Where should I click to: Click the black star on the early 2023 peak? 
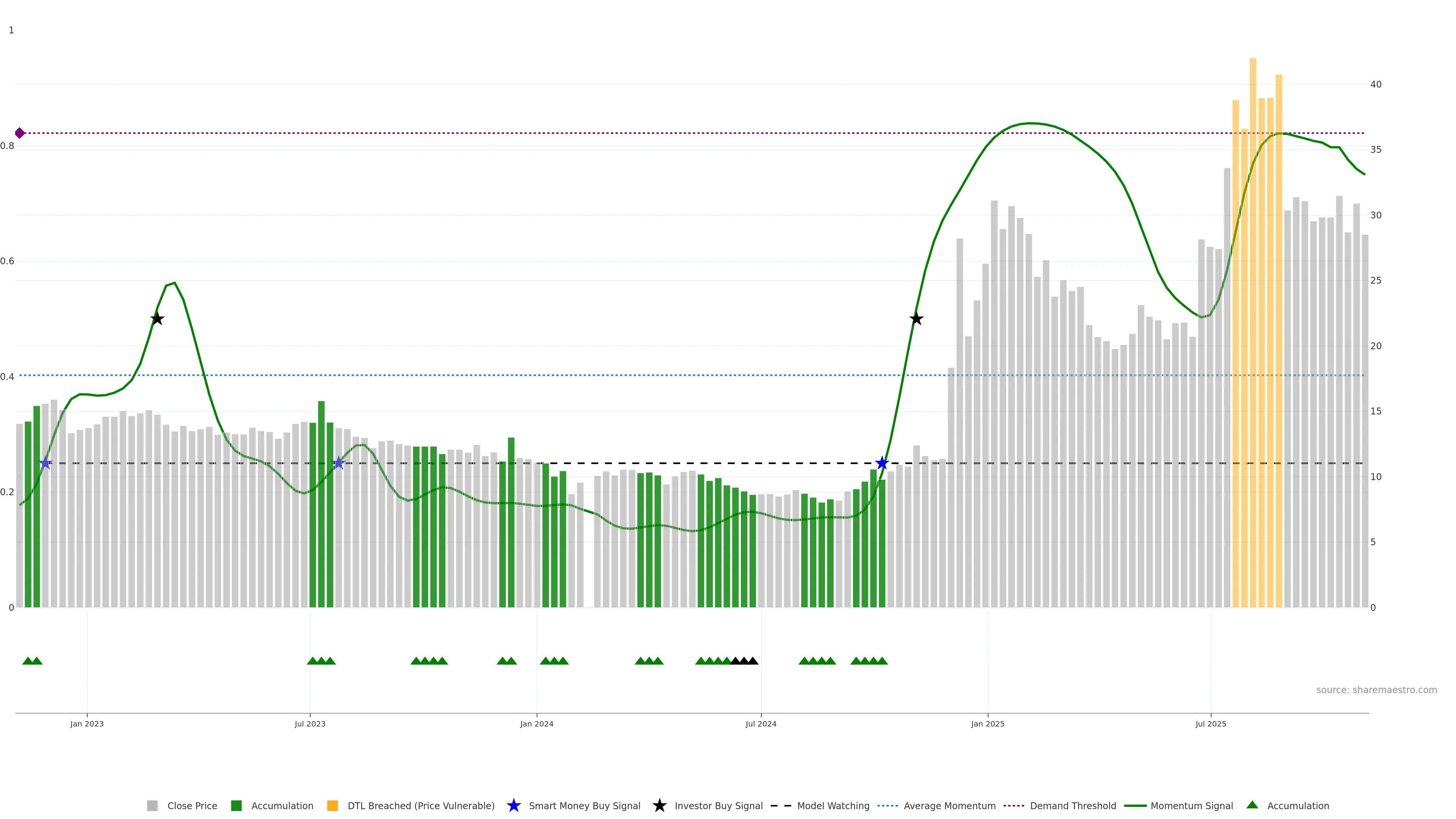click(157, 319)
